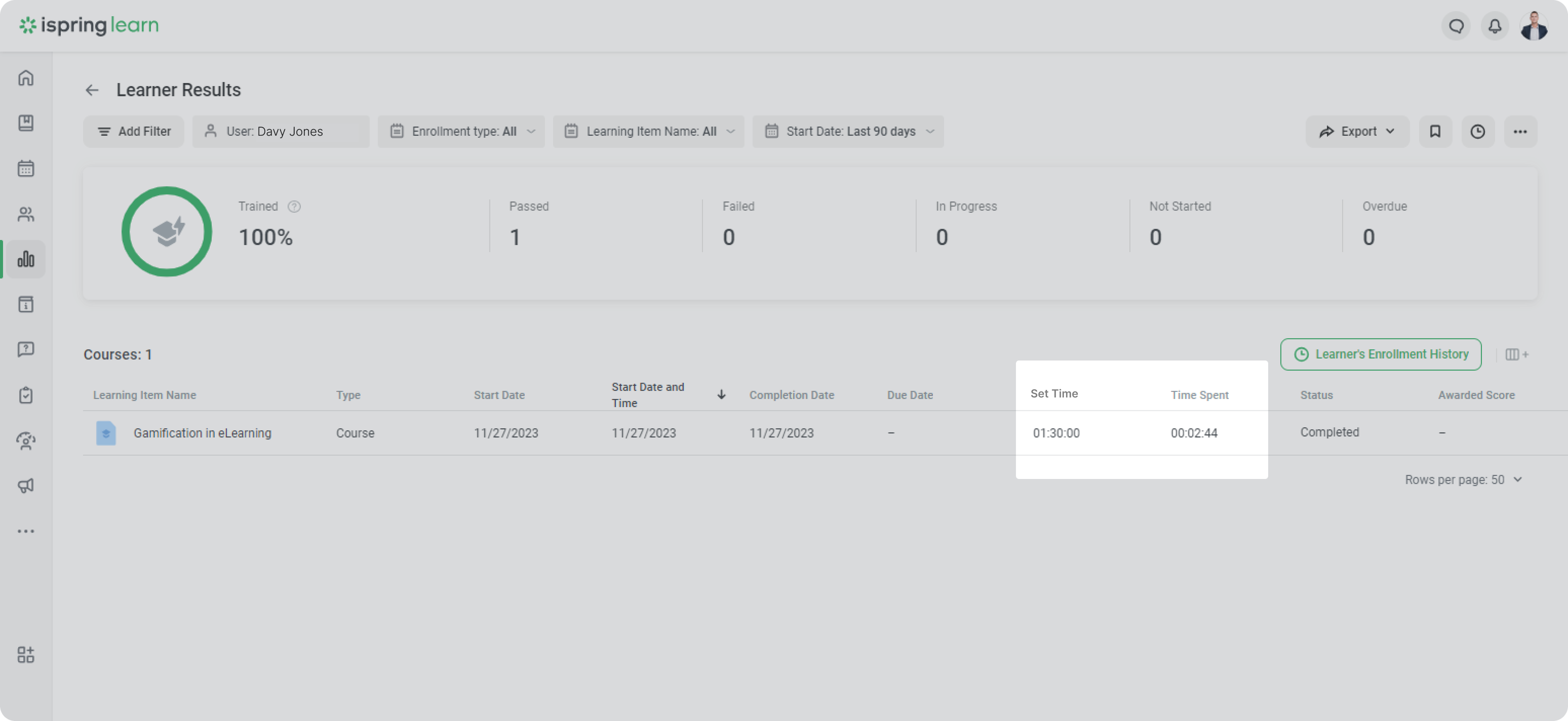Click the Completion Date column header
1568x721 pixels.
791,395
